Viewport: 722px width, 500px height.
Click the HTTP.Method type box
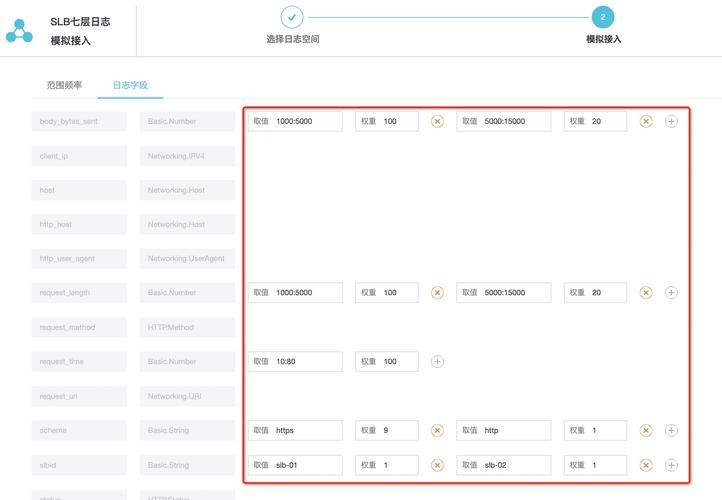187,327
